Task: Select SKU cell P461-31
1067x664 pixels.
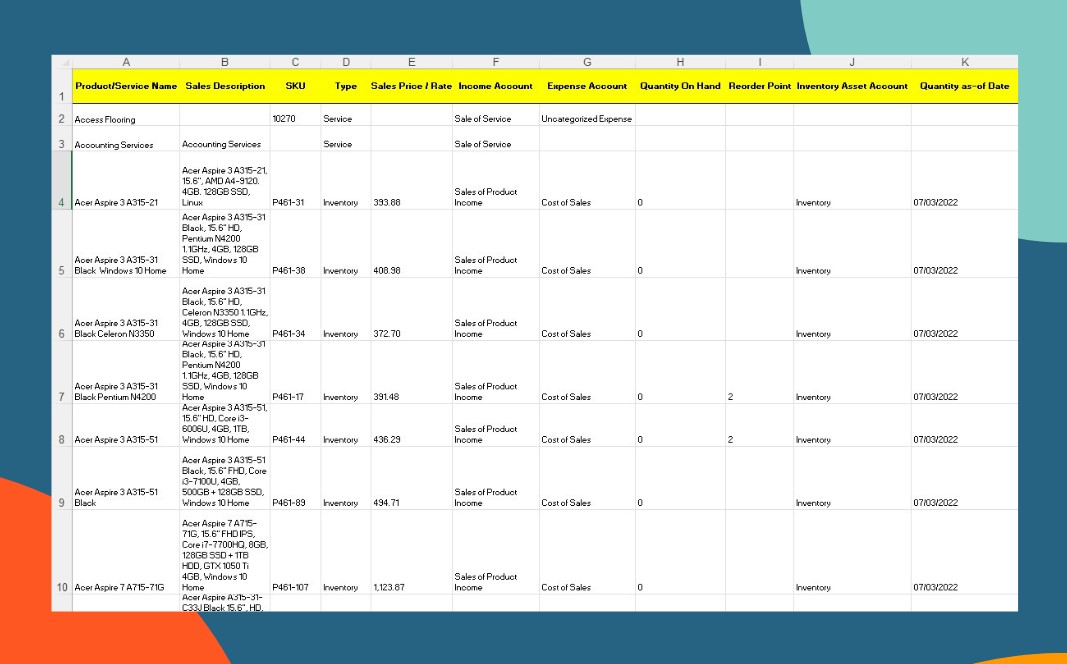Action: (x=295, y=180)
